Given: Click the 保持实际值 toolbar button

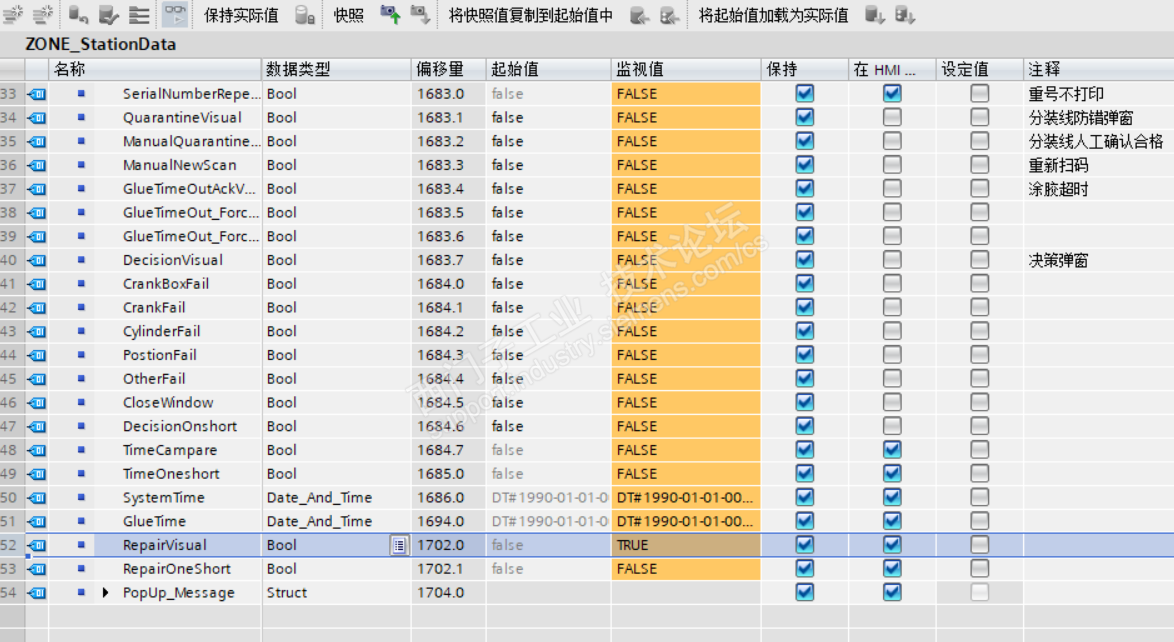Looking at the screenshot, I should (x=241, y=15).
